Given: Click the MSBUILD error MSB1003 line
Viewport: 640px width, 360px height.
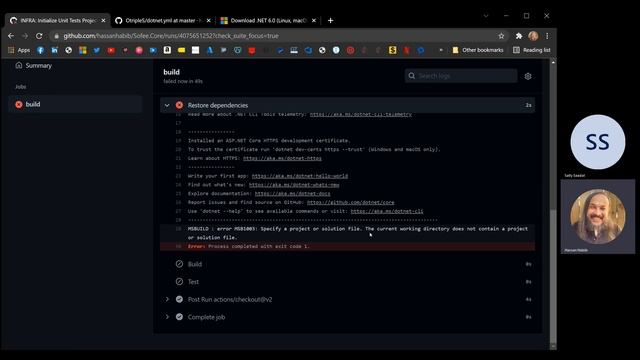Looking at the screenshot, I should pos(347,233).
